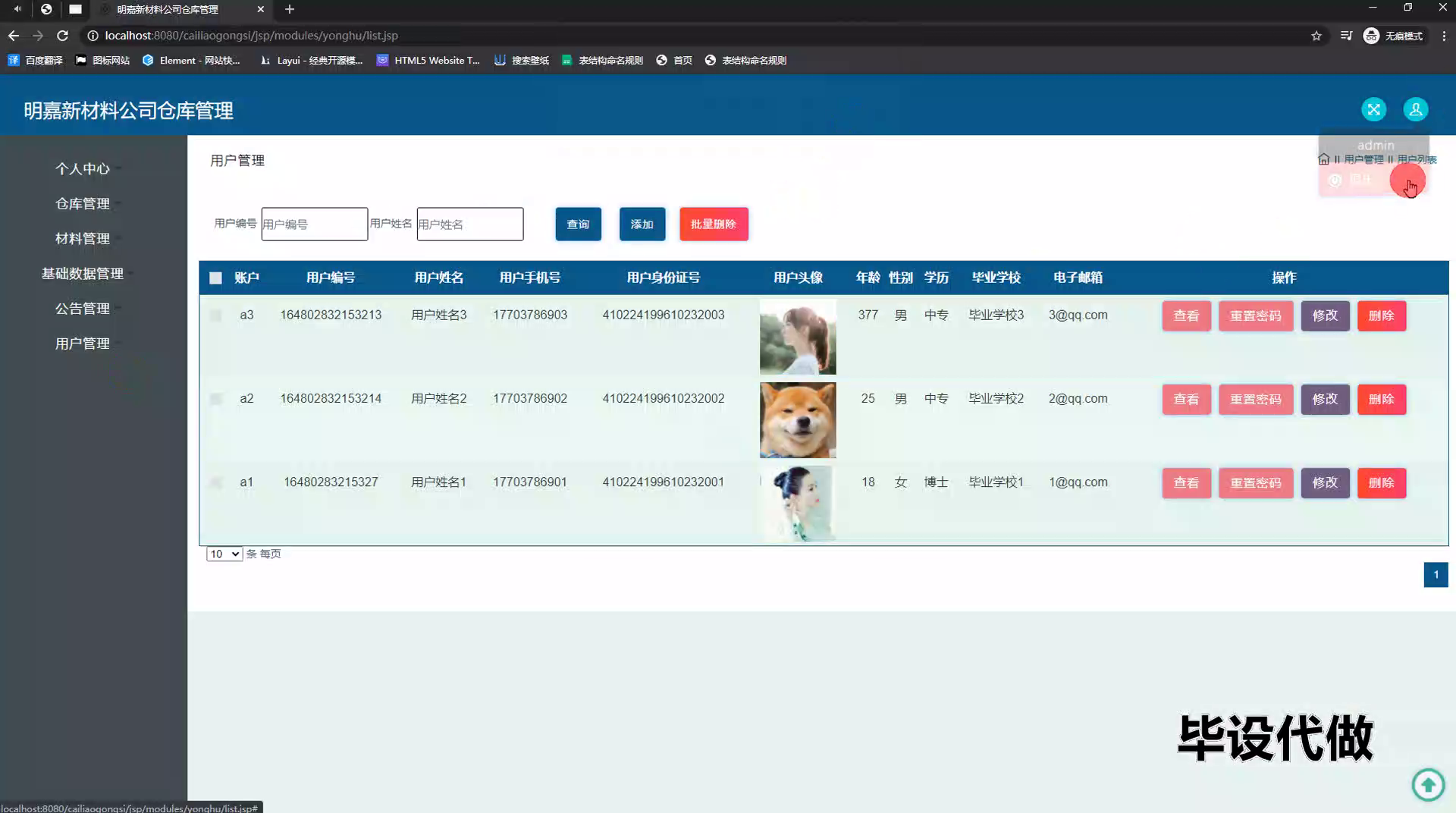Click incognito mode indicator
Screen dimensions: 1456x813
(1393, 36)
